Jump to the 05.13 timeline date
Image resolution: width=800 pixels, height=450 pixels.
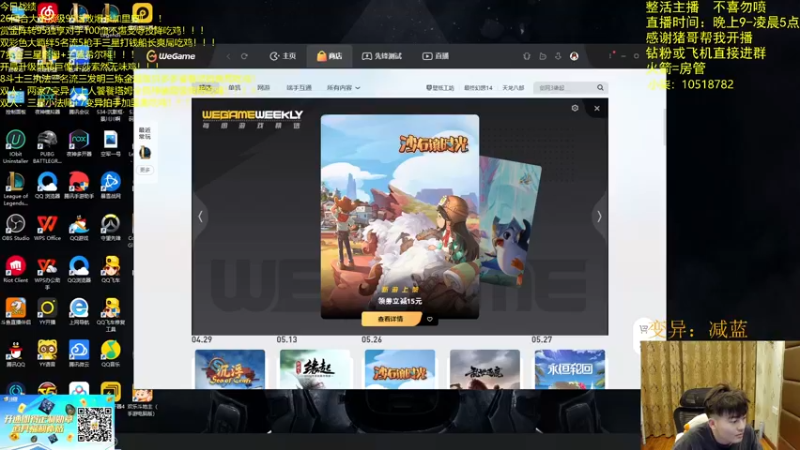287,339
